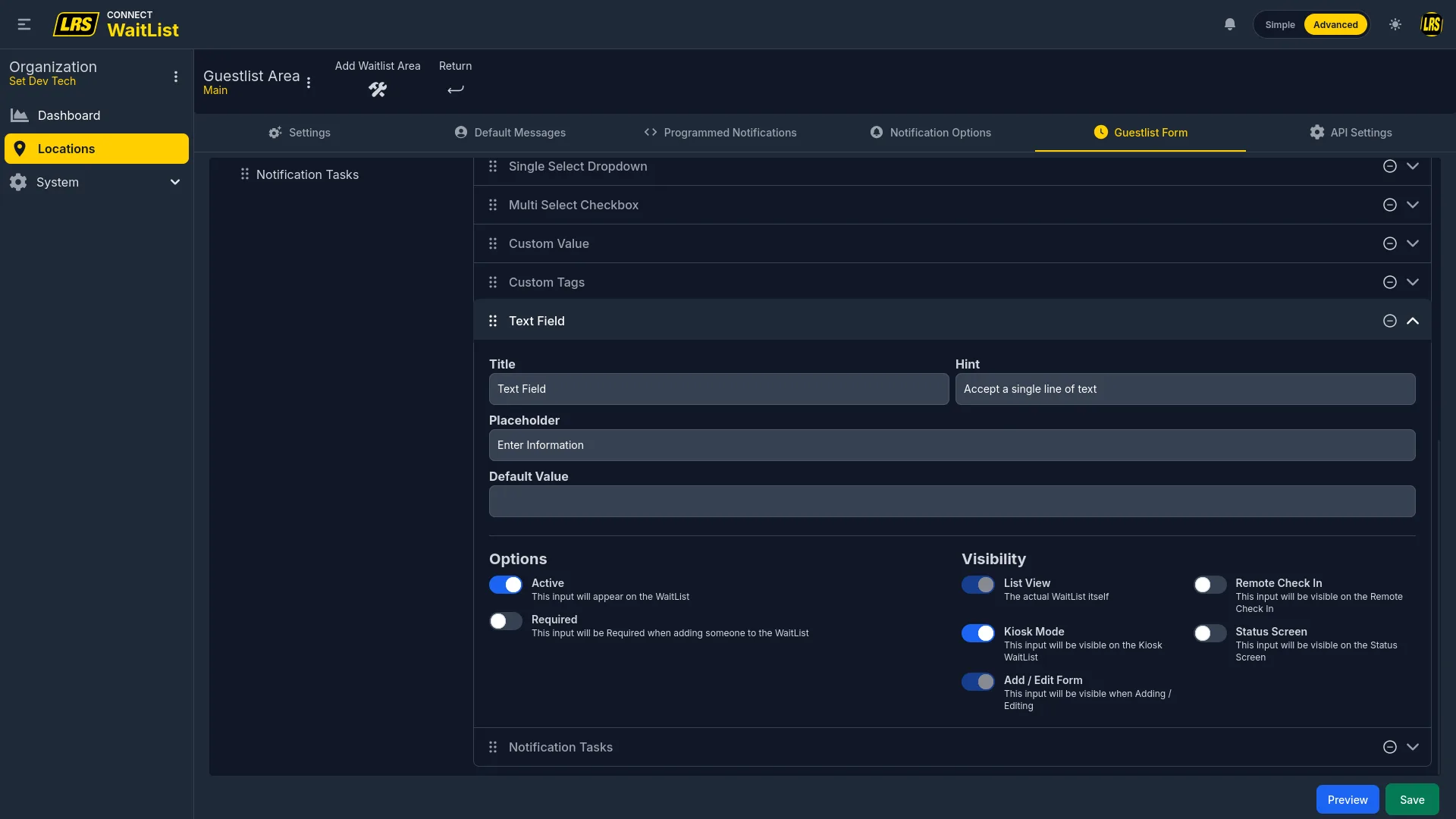Open the Programmed Notifications tab
1456x819 pixels.
[x=720, y=133]
